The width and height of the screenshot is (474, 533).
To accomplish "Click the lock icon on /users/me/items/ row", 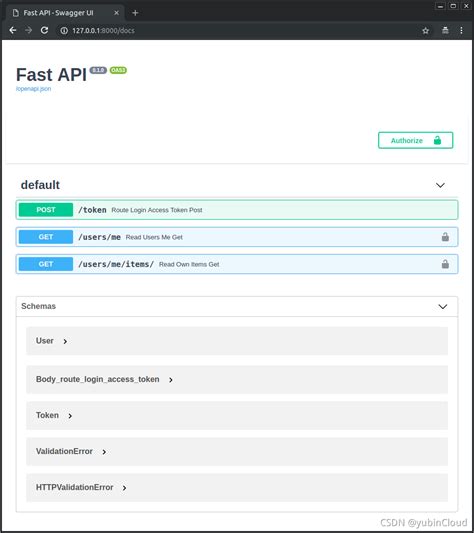I will 445,264.
